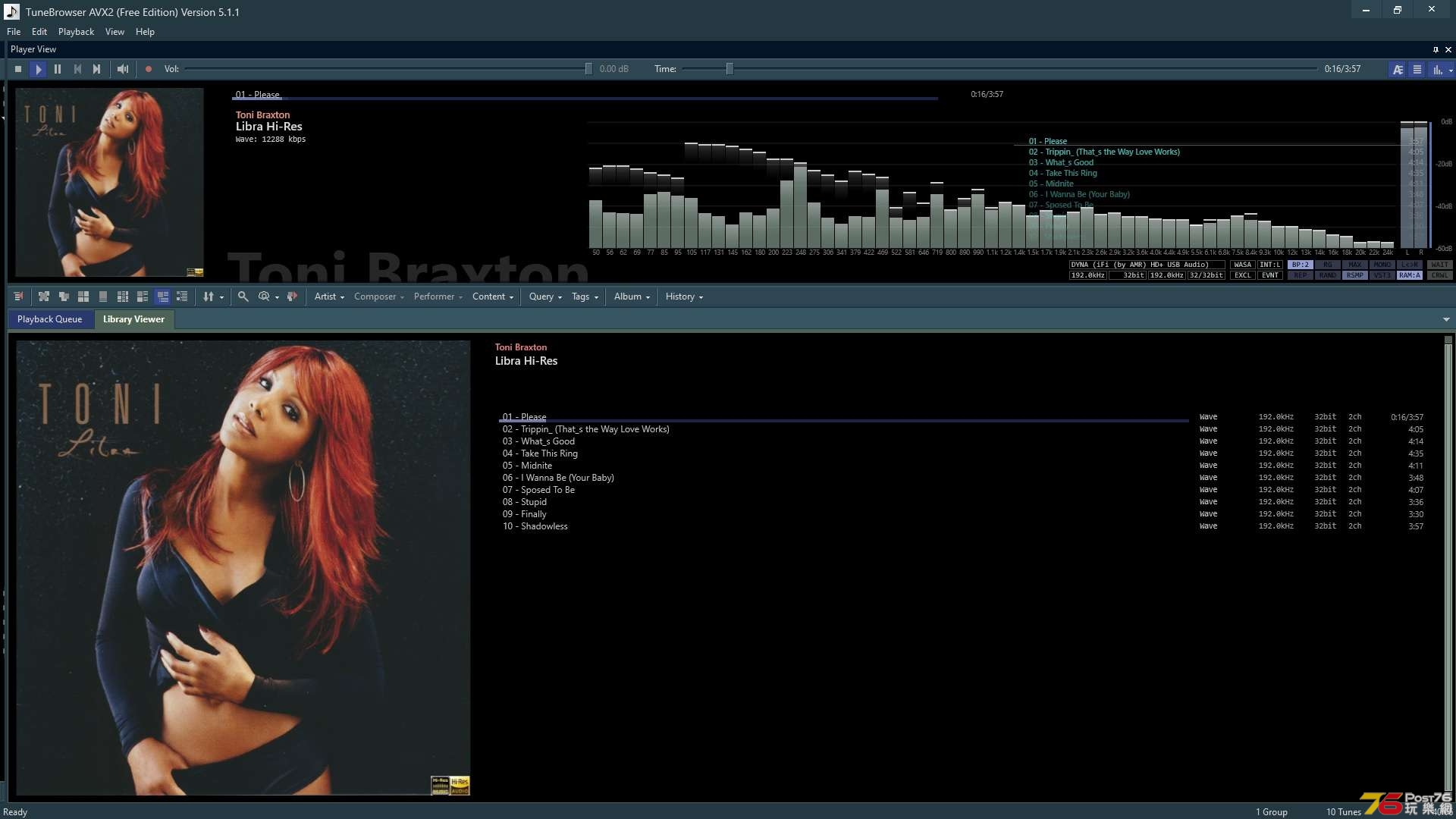Click the eye search filter icon
Viewport: 1456px width, 819px height.
pyautogui.click(x=264, y=297)
